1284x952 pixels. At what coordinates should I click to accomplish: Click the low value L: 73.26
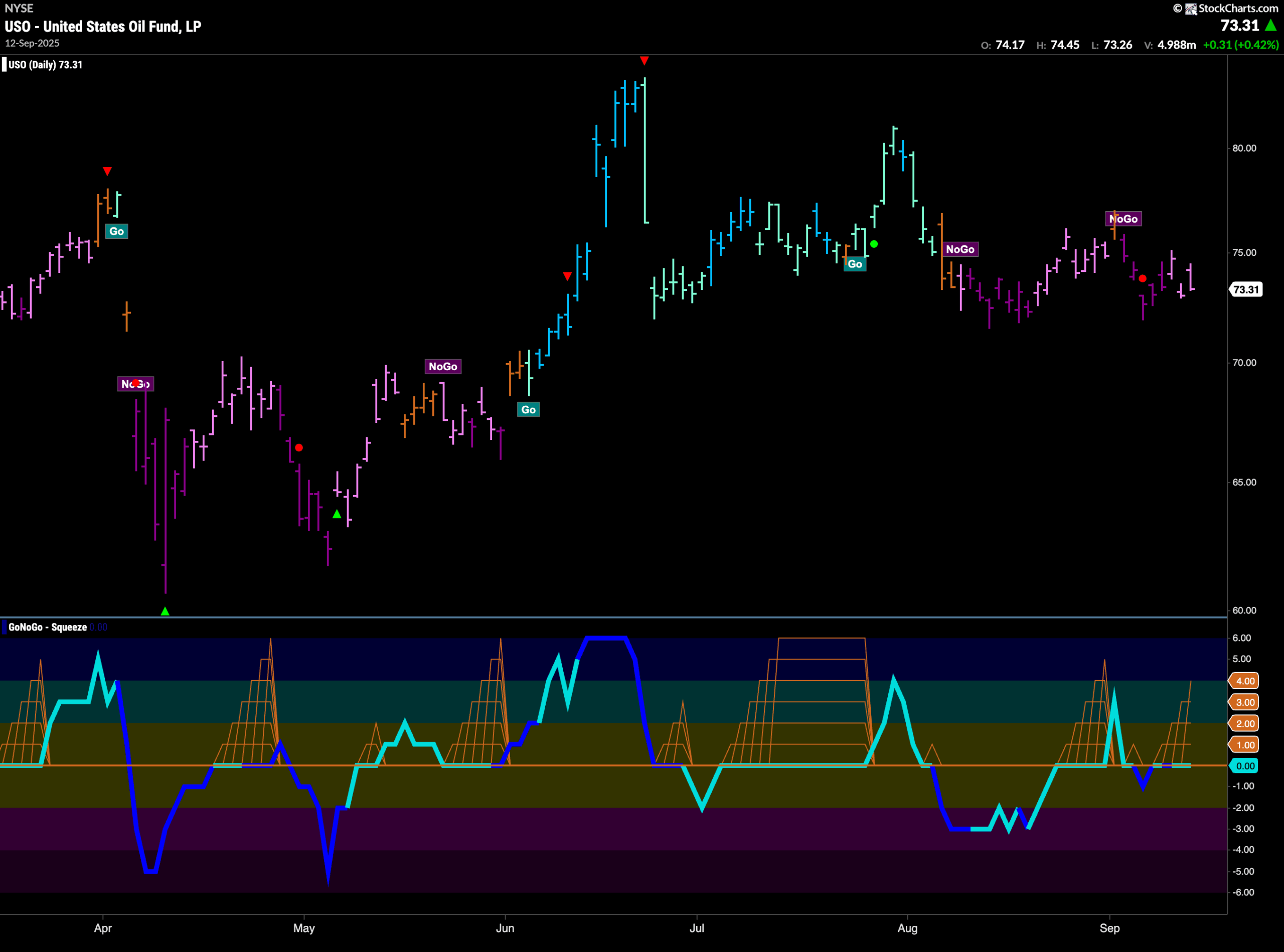pyautogui.click(x=1111, y=45)
